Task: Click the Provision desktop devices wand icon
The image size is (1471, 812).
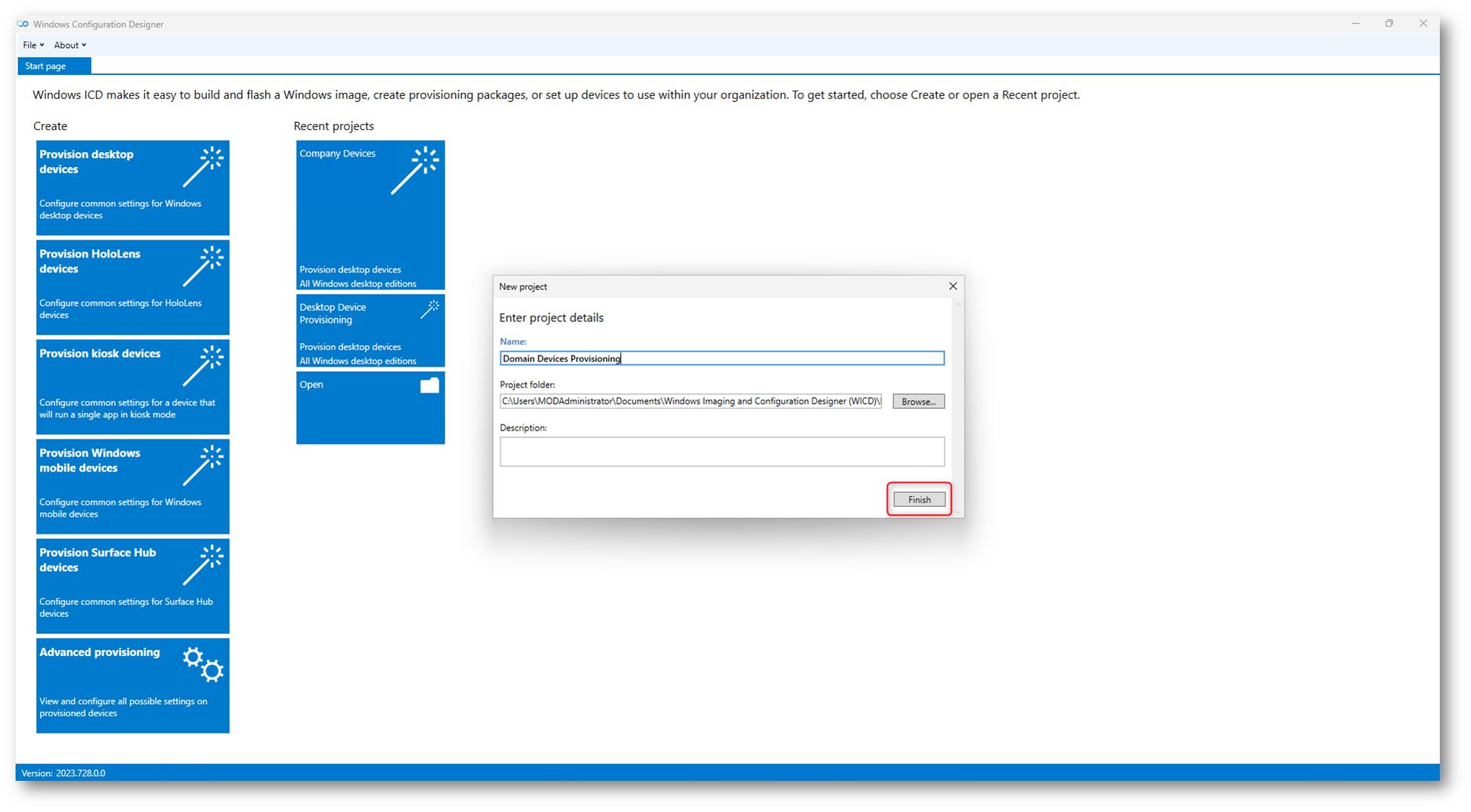Action: 203,166
